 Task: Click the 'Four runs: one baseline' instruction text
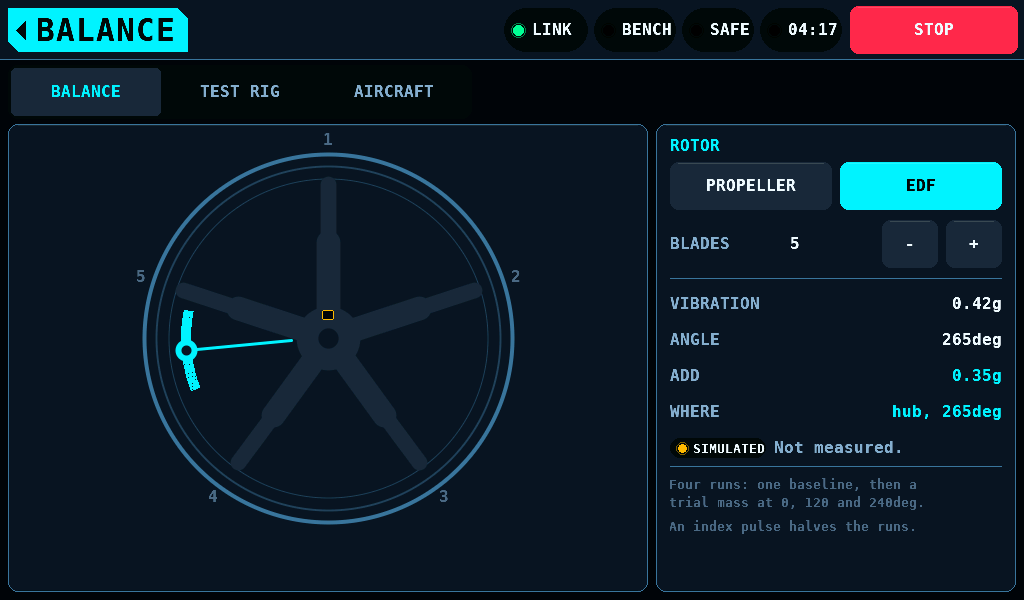coord(797,494)
